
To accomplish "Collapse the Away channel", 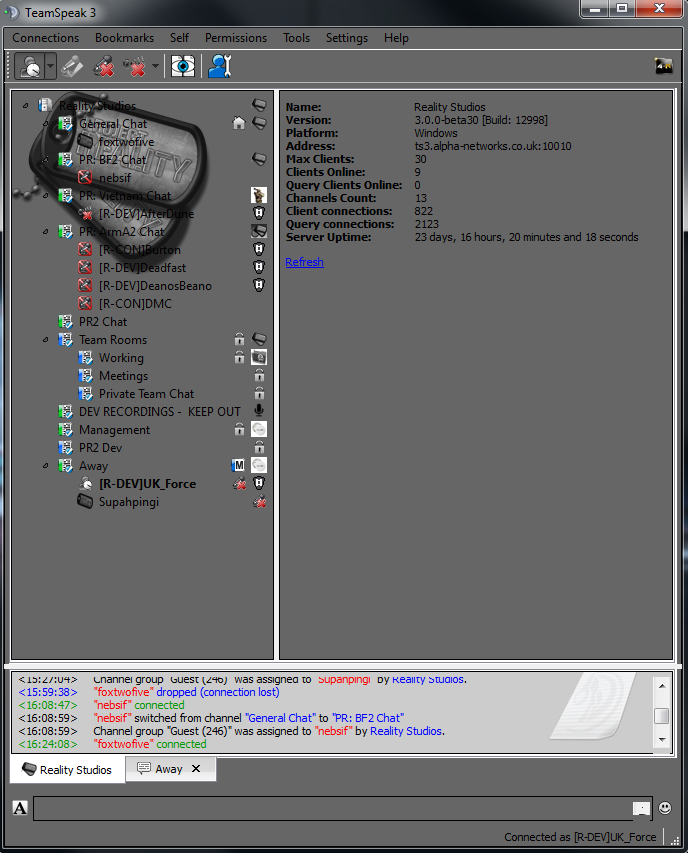I will pyautogui.click(x=46, y=466).
